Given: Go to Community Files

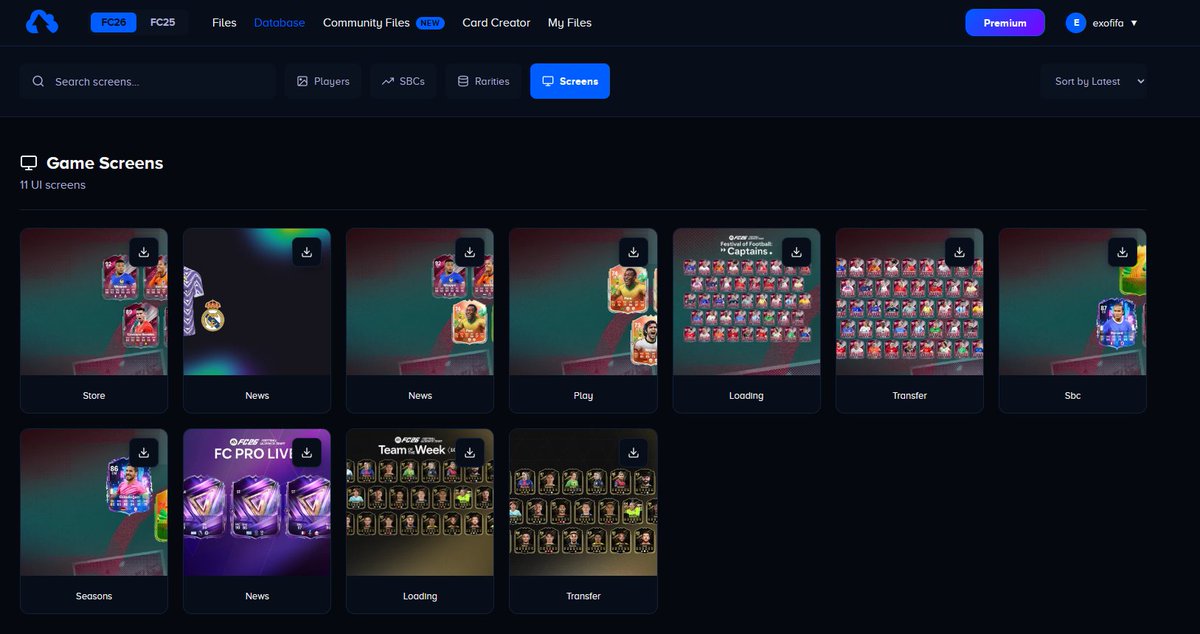Looking at the screenshot, I should click(x=366, y=22).
